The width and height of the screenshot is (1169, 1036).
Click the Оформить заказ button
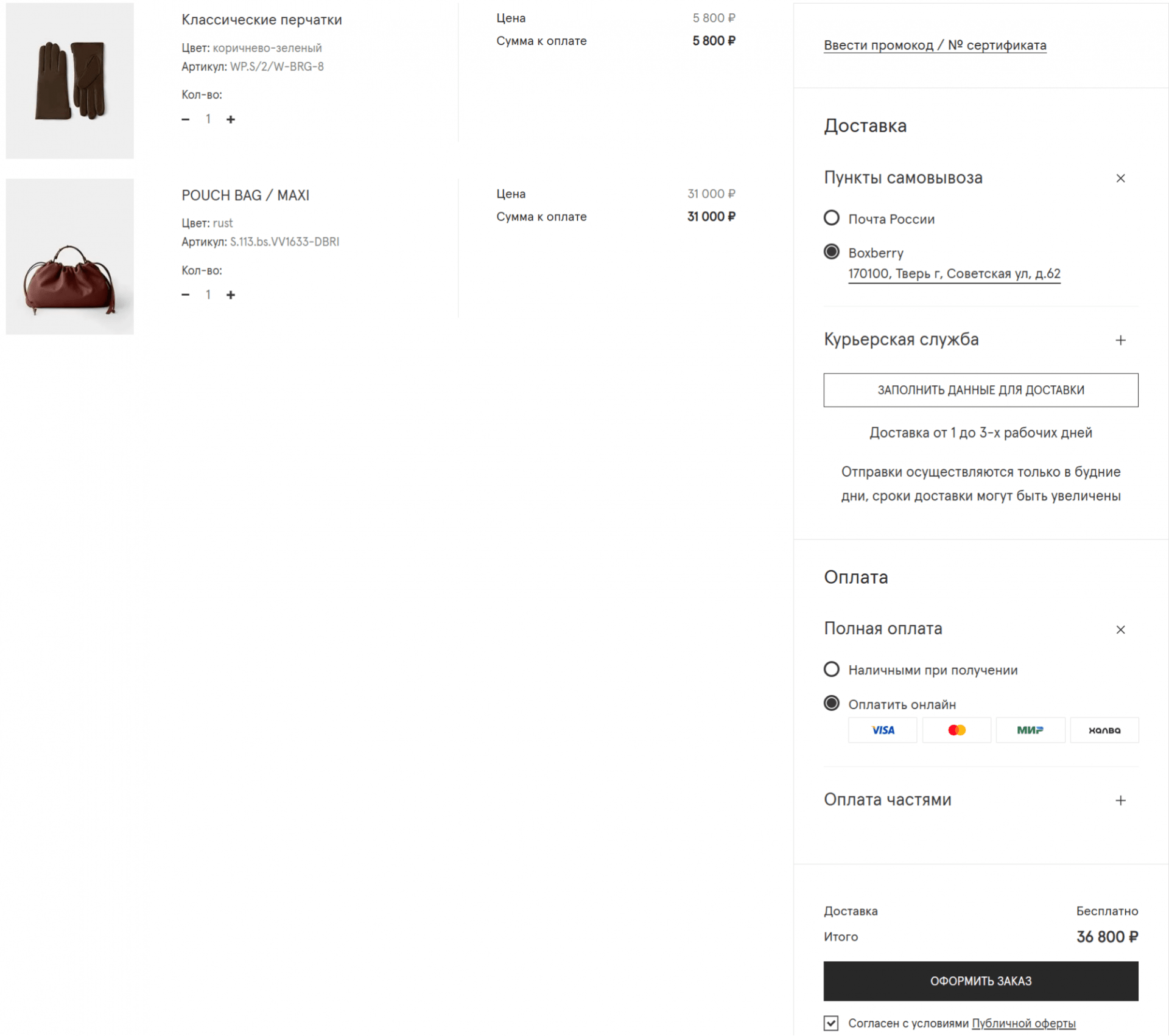pyautogui.click(x=980, y=981)
